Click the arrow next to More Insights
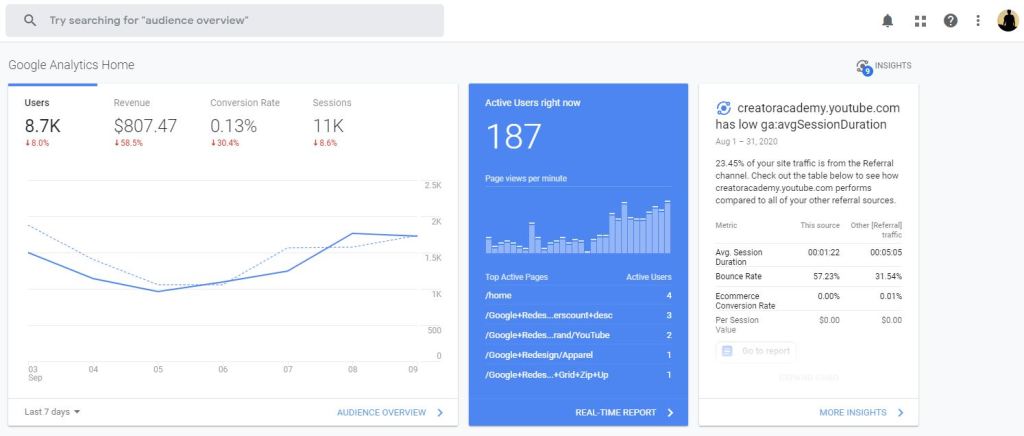 pyautogui.click(x=900, y=412)
